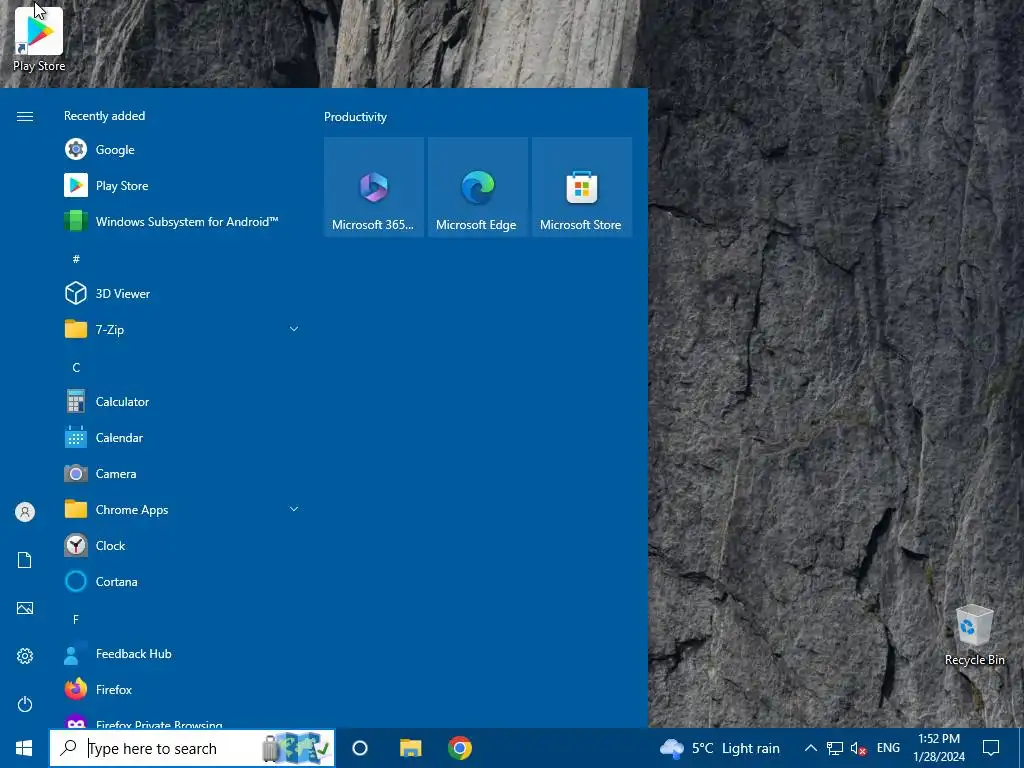Image resolution: width=1024 pixels, height=768 pixels.
Task: Open network status tray icon
Action: coord(834,748)
